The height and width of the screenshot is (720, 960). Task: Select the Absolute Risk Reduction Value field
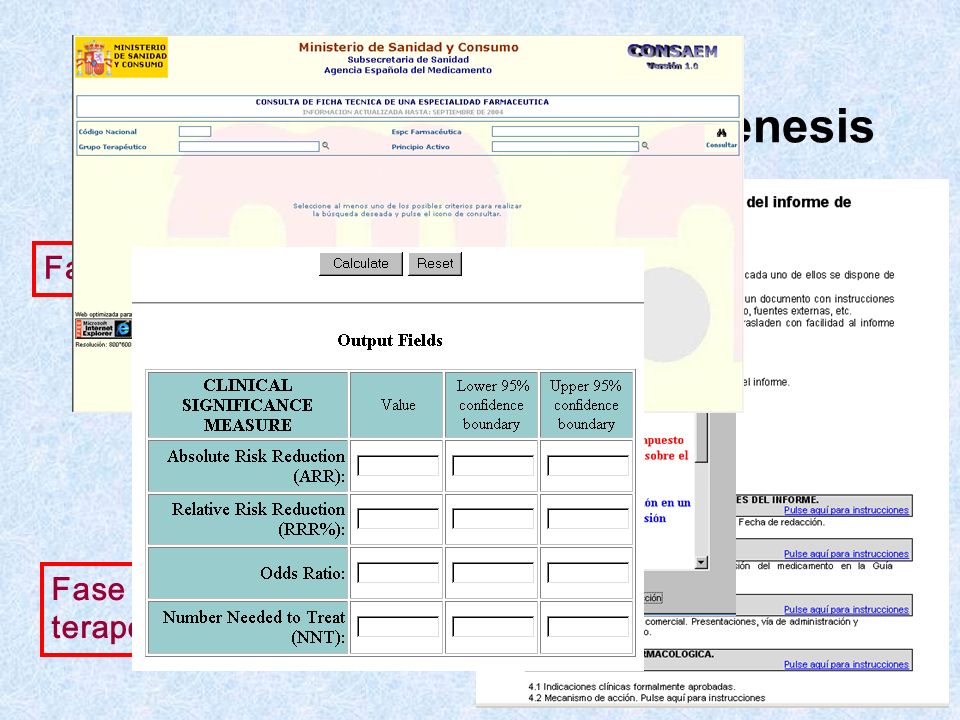click(x=398, y=466)
